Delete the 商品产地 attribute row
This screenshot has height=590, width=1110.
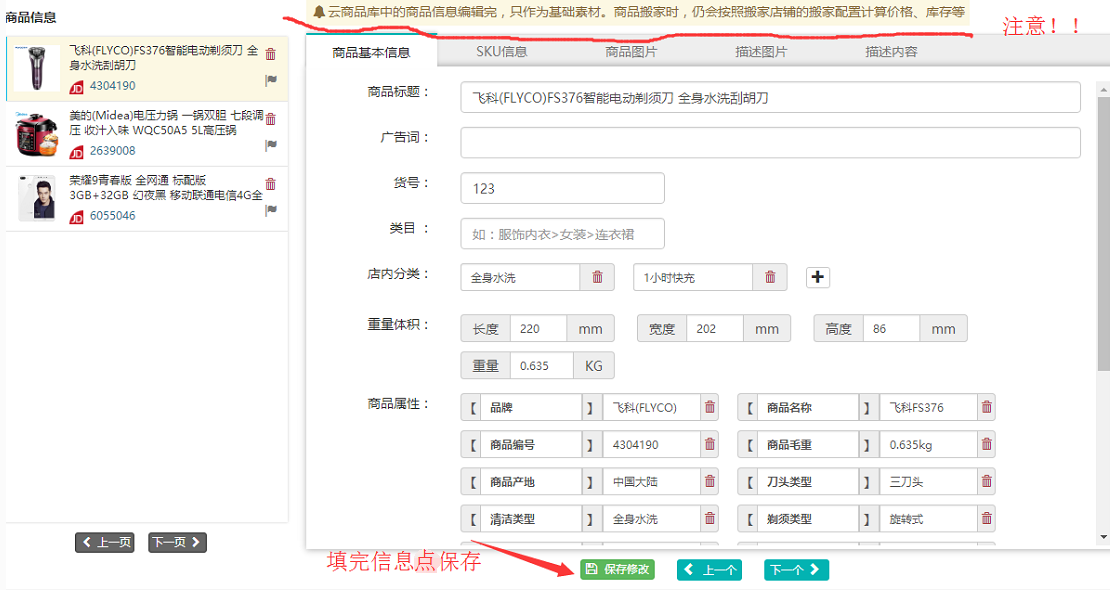click(x=709, y=482)
